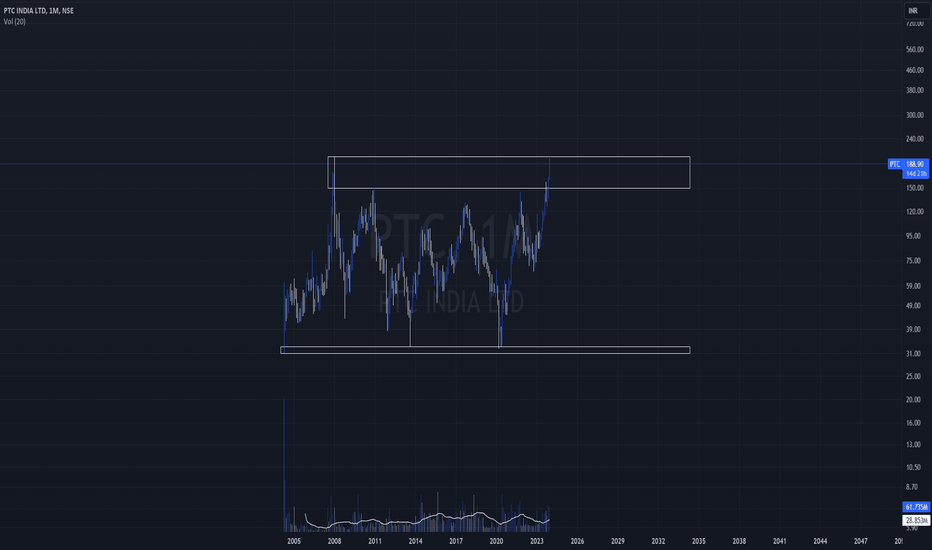Click the 28.853M volume average label

[x=915, y=520]
